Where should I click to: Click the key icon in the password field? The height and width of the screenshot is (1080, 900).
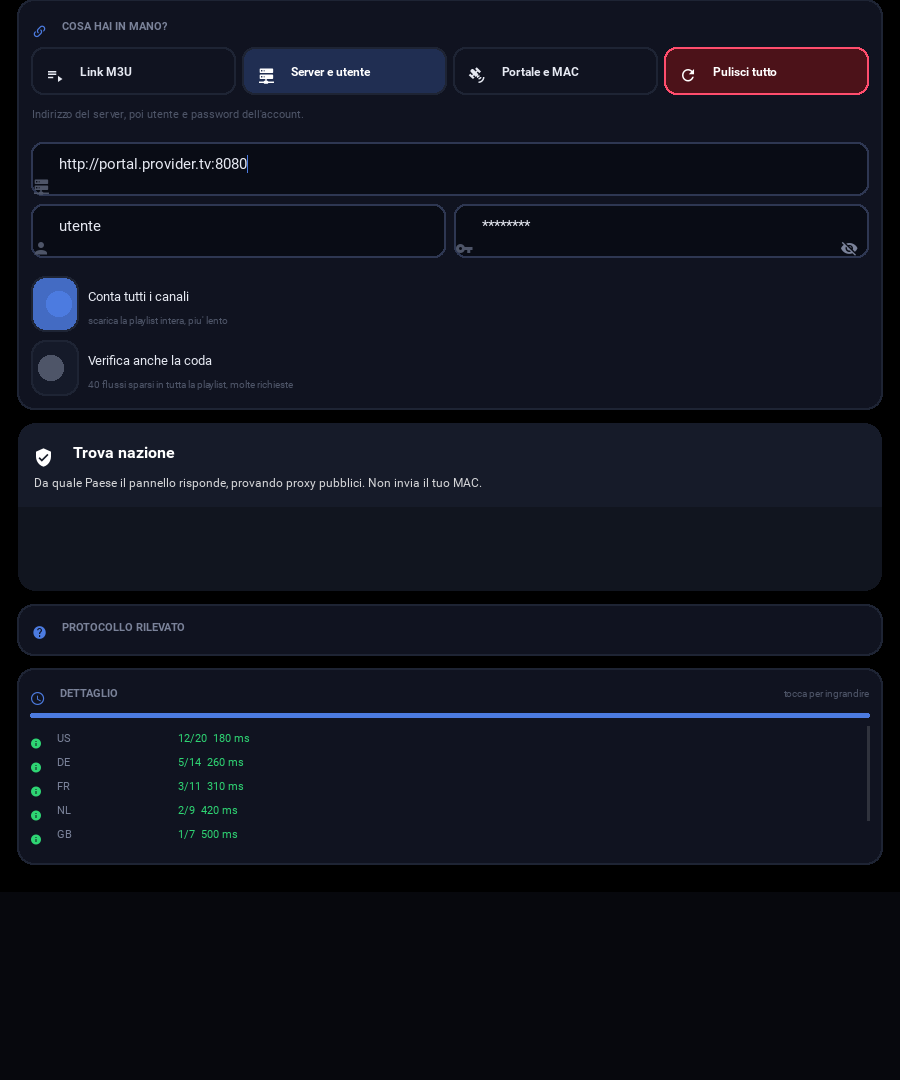pyautogui.click(x=464, y=249)
